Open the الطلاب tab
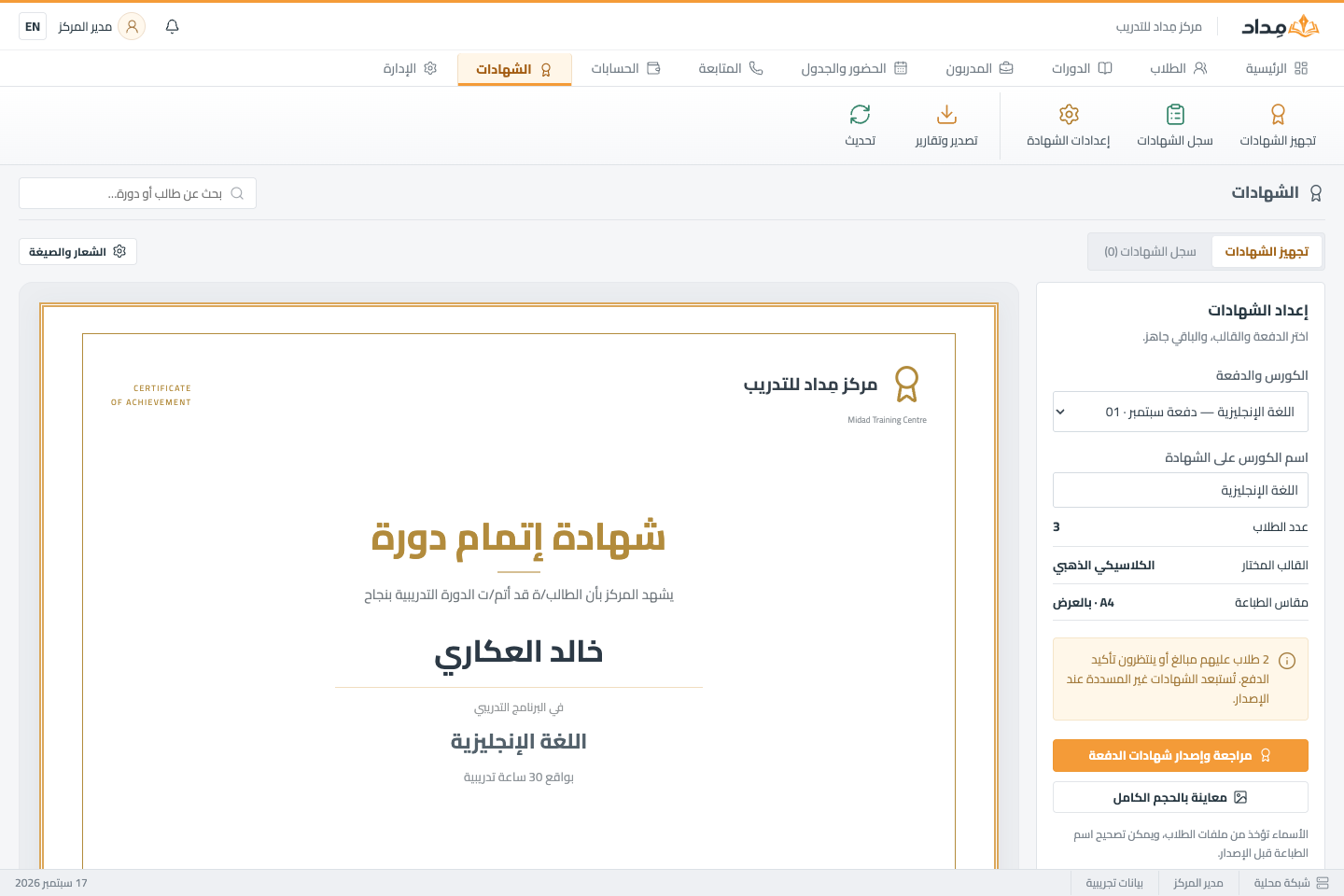Screen dimensions: 1344x896 (1179, 68)
